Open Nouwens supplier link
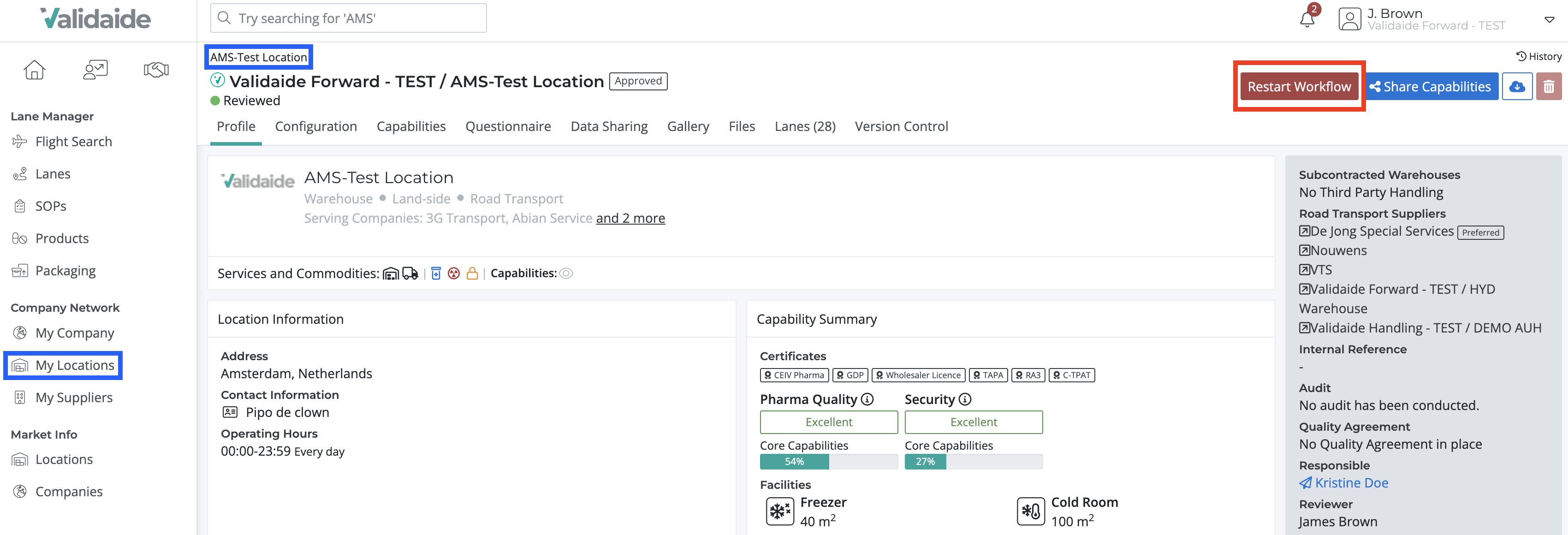This screenshot has height=535, width=1568. (x=1332, y=251)
